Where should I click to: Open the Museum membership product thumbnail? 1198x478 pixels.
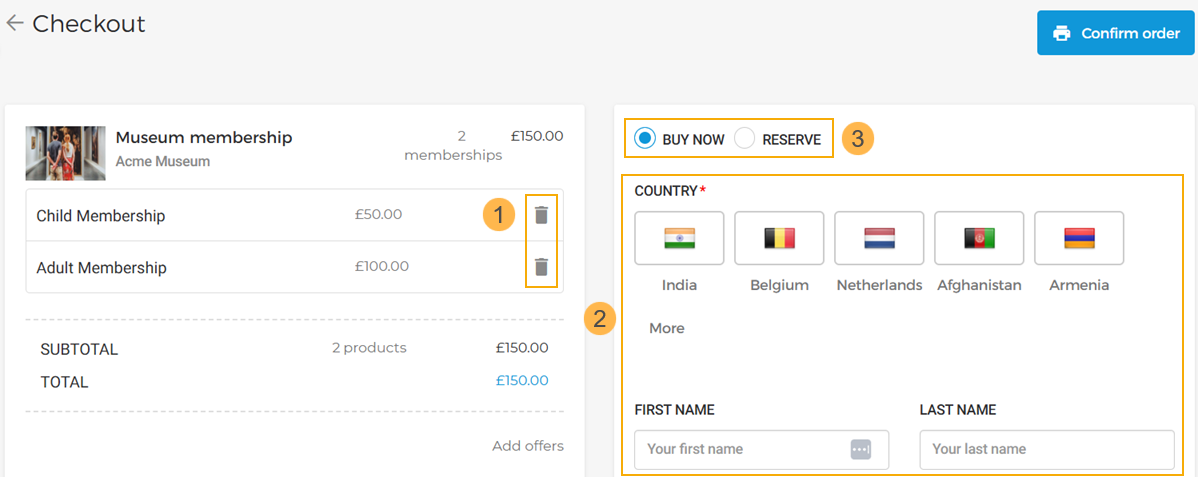coord(65,153)
